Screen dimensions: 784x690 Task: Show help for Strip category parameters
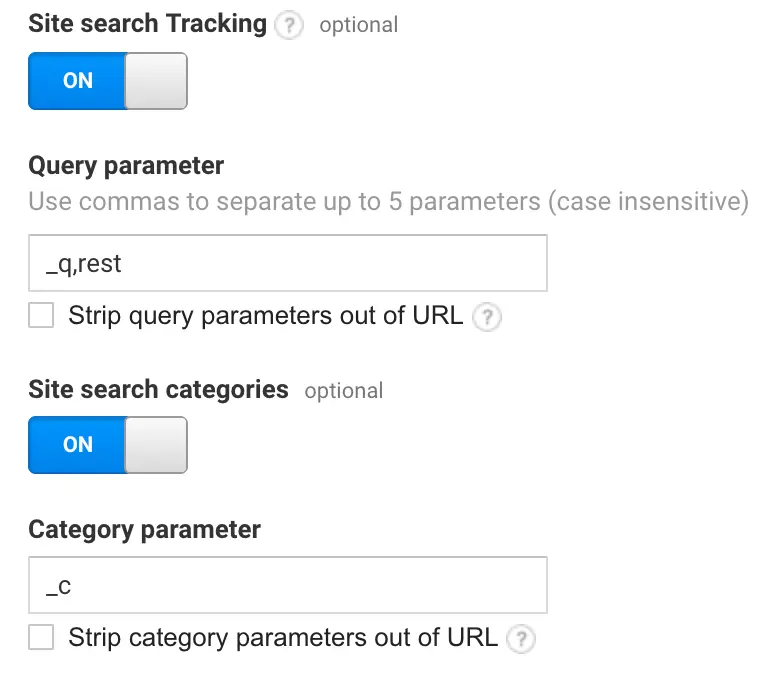click(521, 639)
